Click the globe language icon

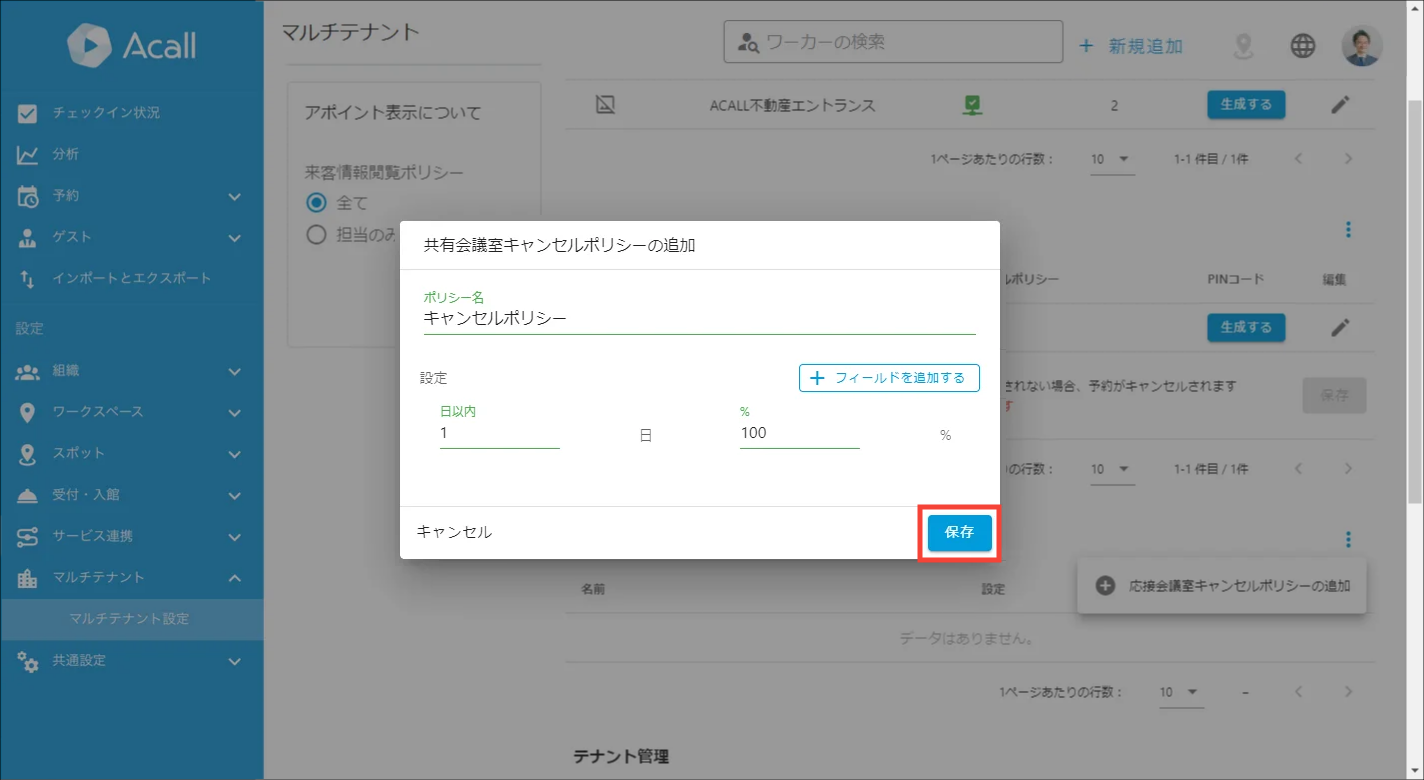tap(1302, 45)
